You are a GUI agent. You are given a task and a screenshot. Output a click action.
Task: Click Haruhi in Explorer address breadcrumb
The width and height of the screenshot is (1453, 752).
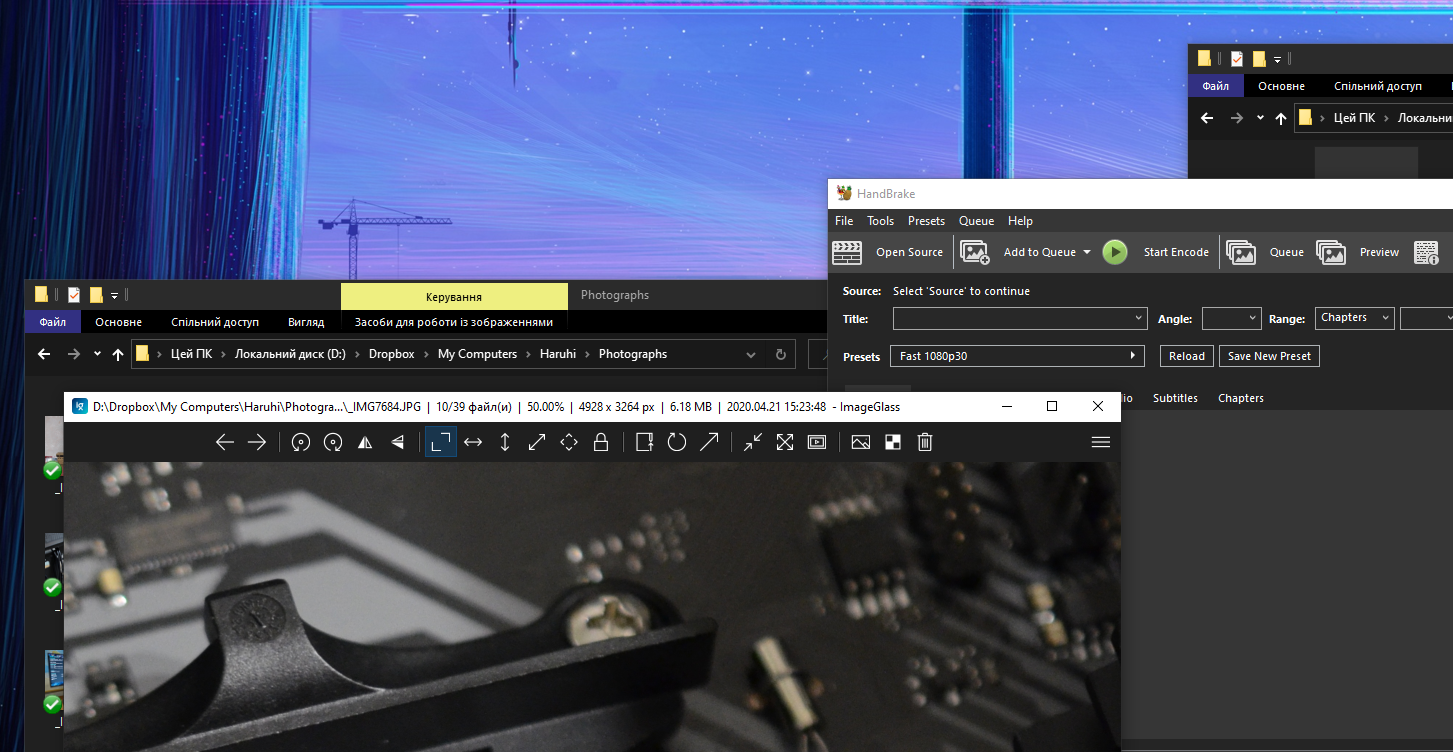point(558,354)
